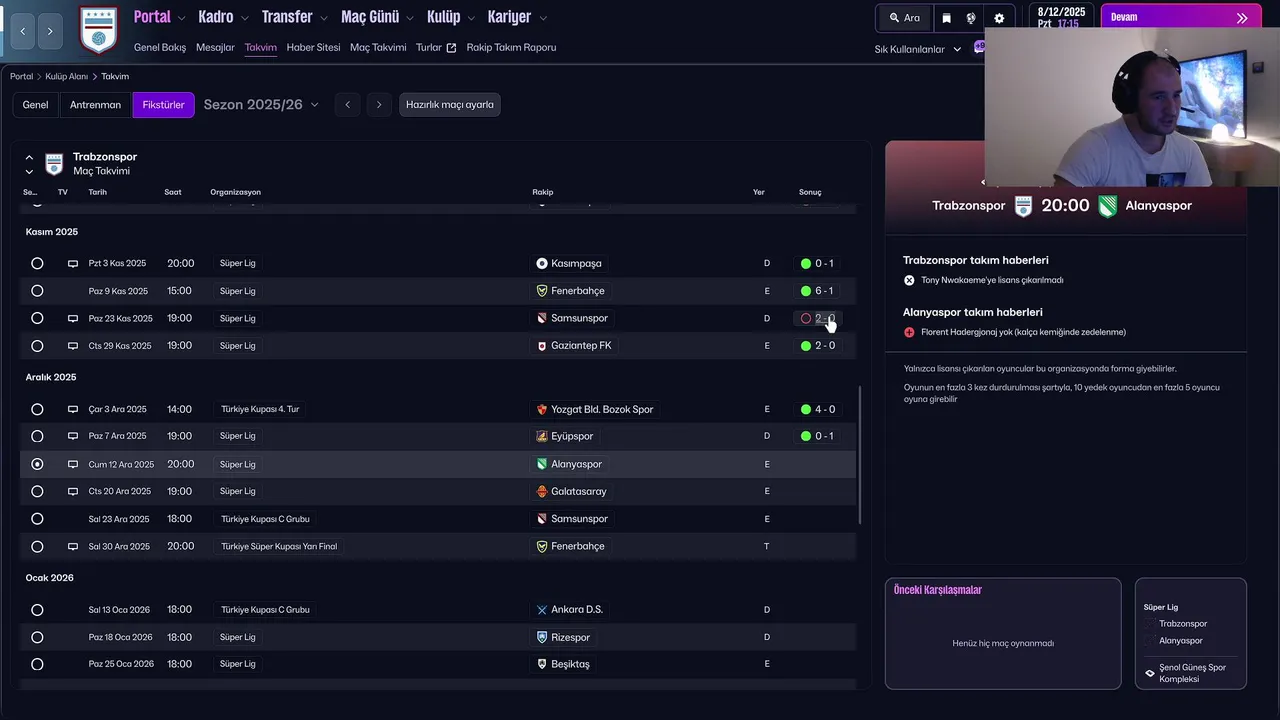Image resolution: width=1280 pixels, height=720 pixels.
Task: Click down chevron beside Maç Takvimi
Action: click(x=29, y=171)
